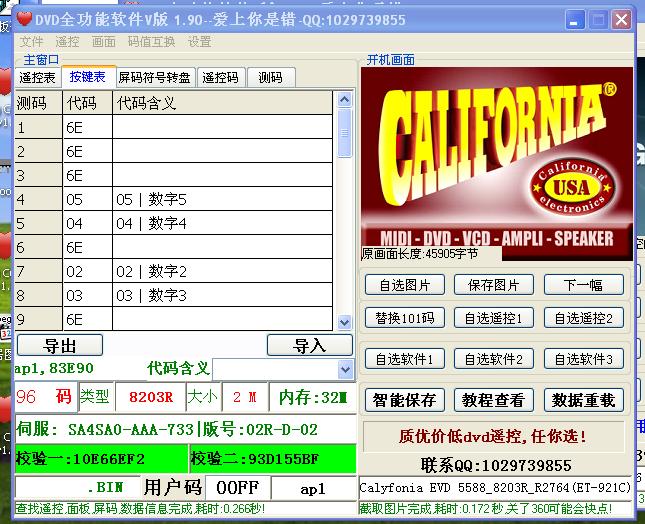
Task: Click the 数据重载 button
Action: [x=584, y=400]
